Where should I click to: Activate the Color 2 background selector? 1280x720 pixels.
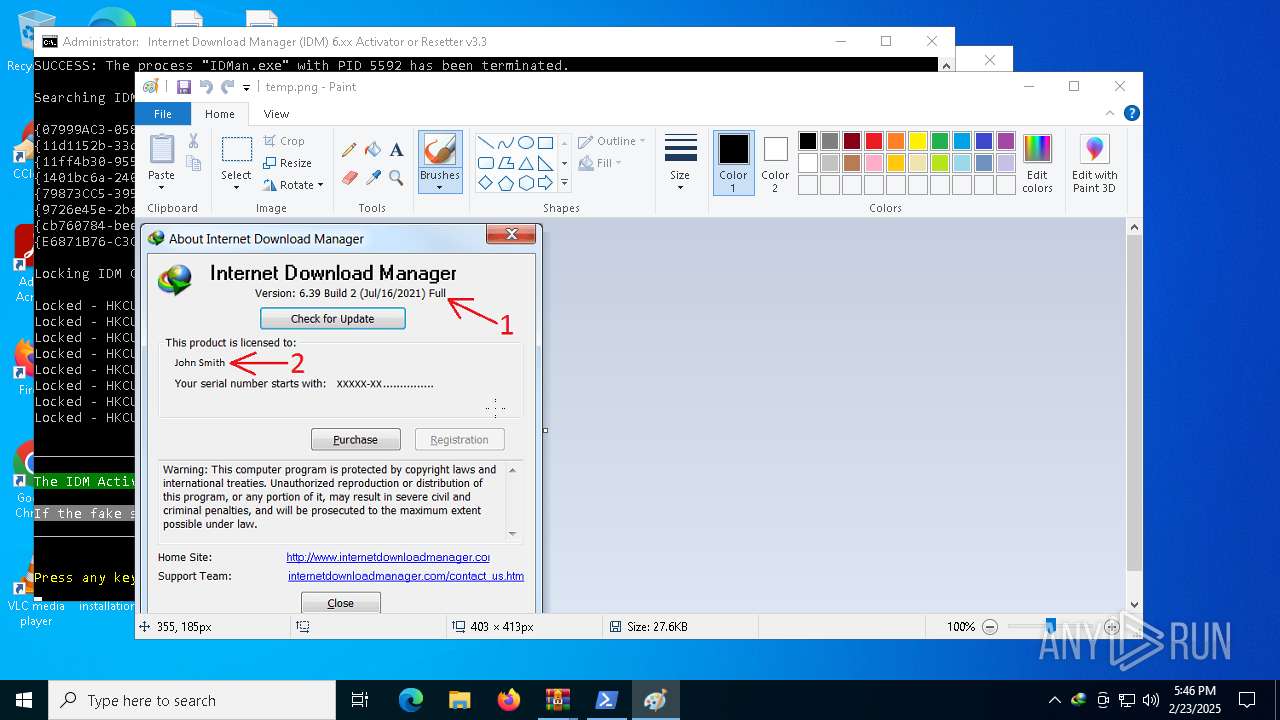(775, 163)
